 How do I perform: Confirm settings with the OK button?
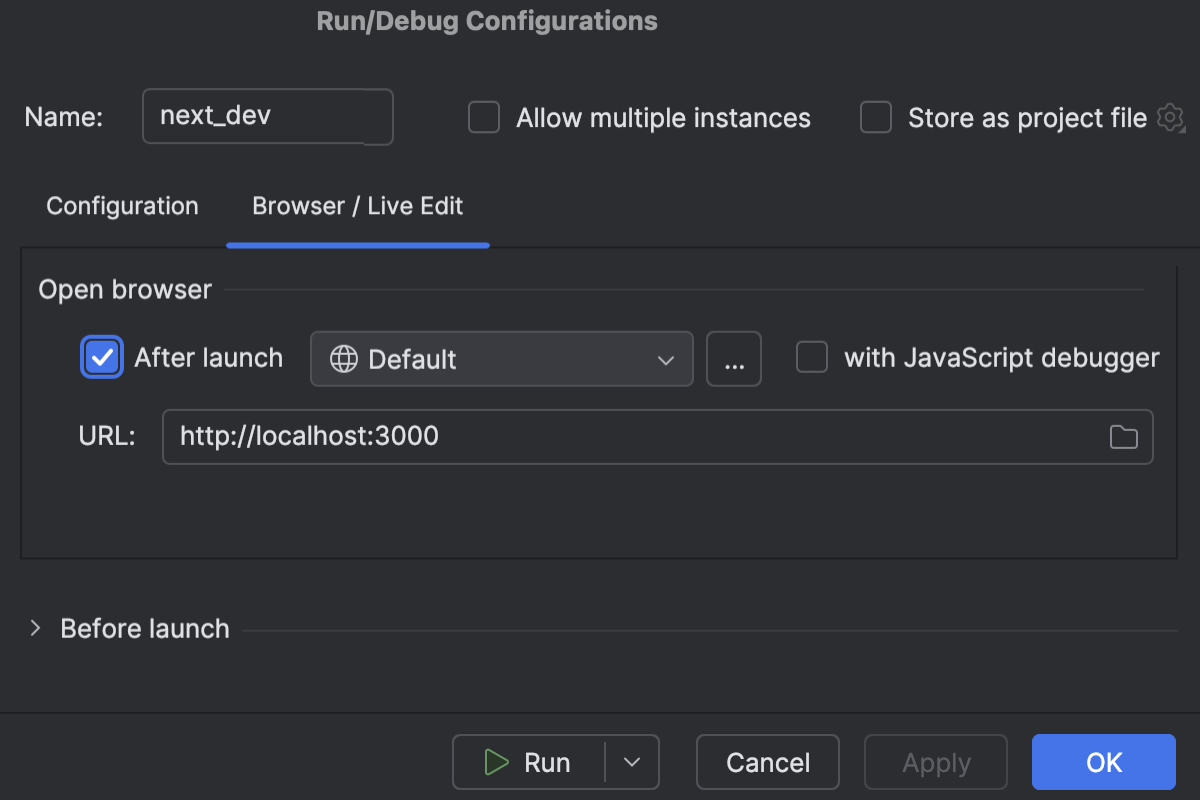(1103, 761)
